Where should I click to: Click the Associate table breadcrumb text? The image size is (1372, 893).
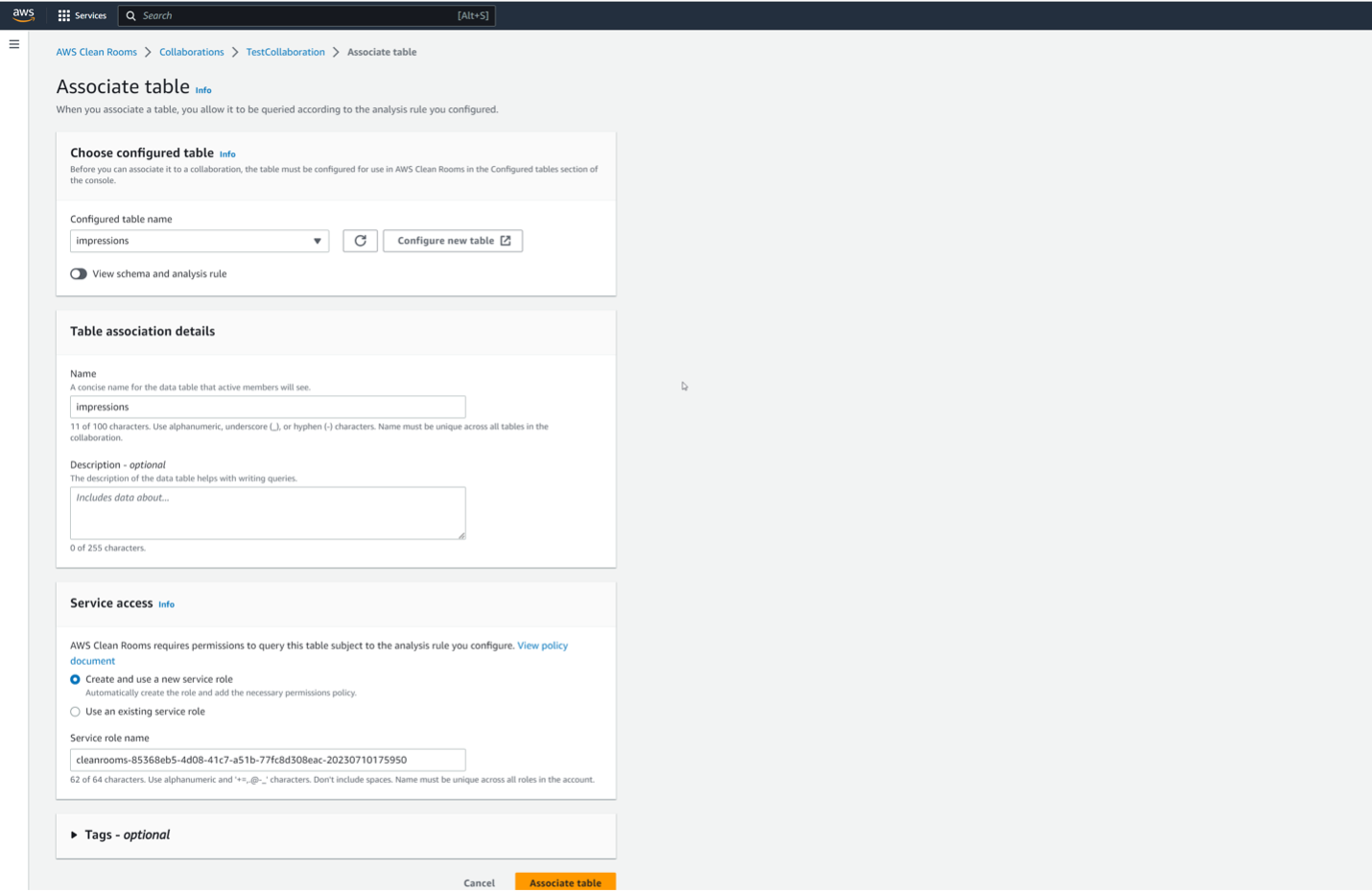[382, 52]
